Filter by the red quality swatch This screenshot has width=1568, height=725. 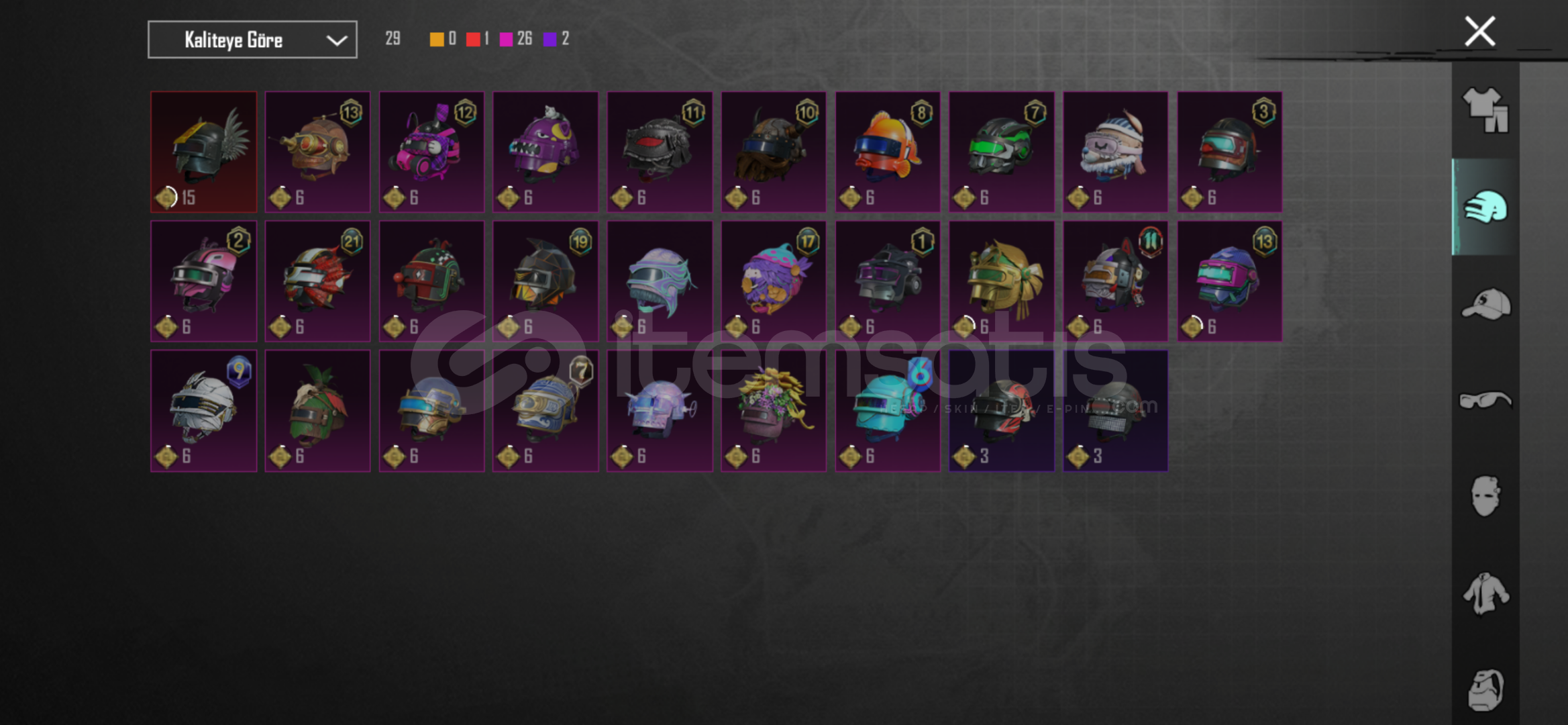[473, 40]
